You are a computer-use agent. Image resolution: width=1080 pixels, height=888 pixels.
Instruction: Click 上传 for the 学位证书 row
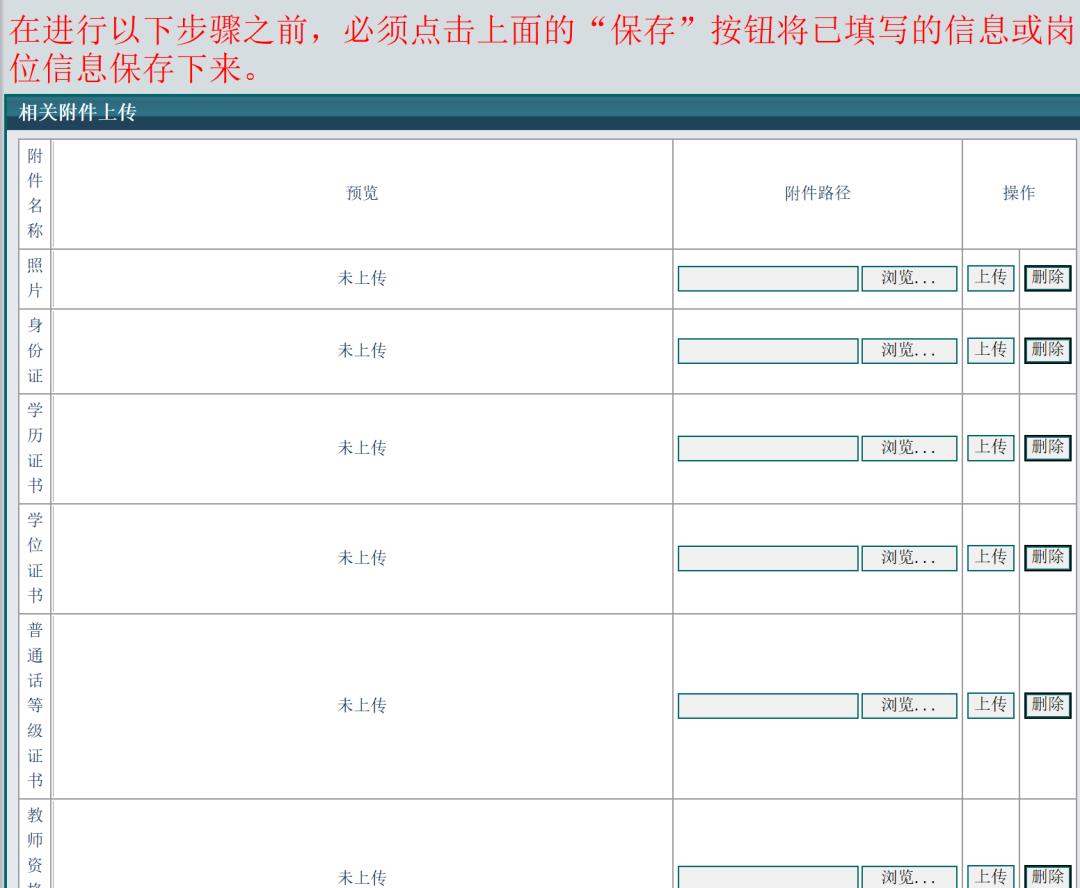[x=989, y=559]
